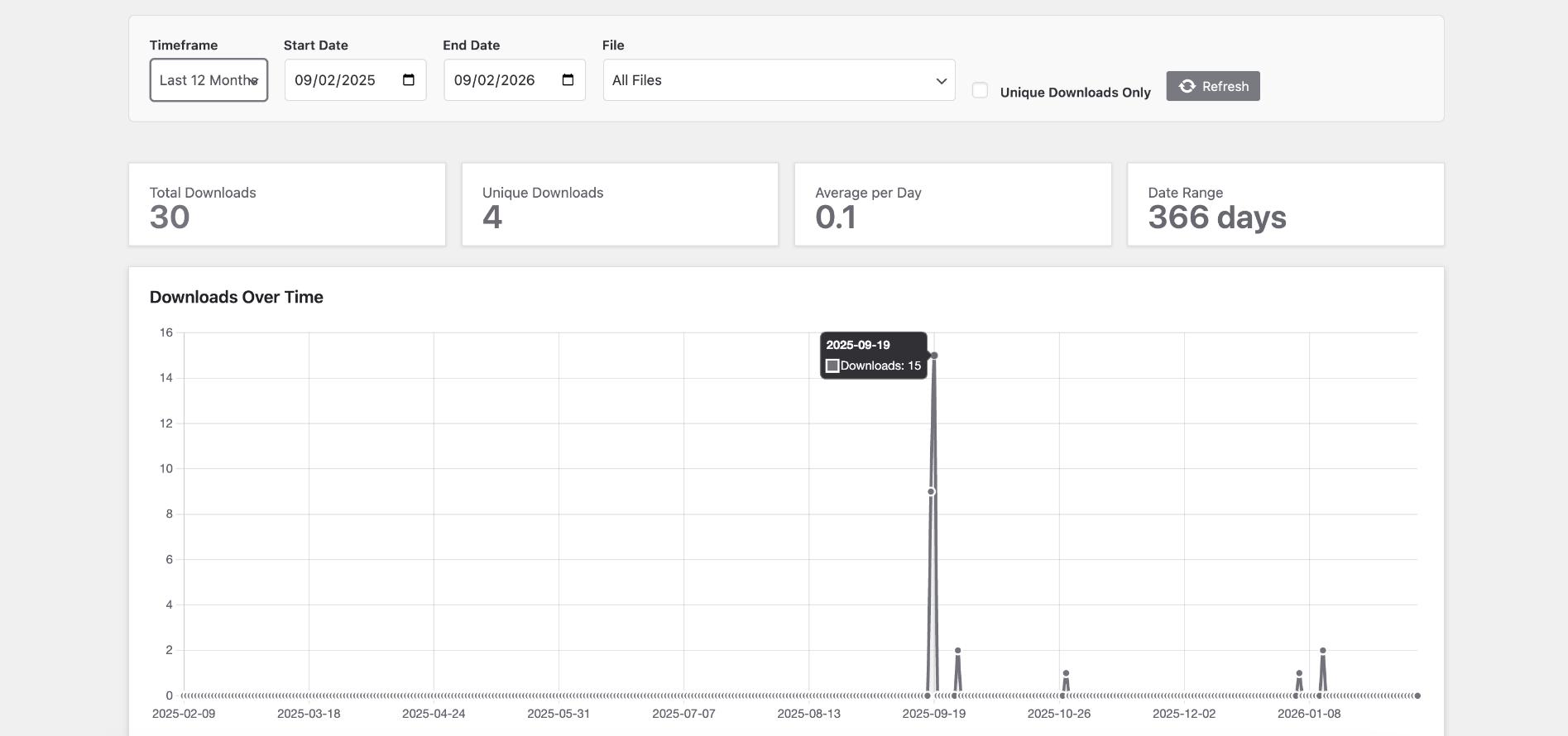
Task: Click the Total Downloads stat card
Action: click(x=287, y=204)
